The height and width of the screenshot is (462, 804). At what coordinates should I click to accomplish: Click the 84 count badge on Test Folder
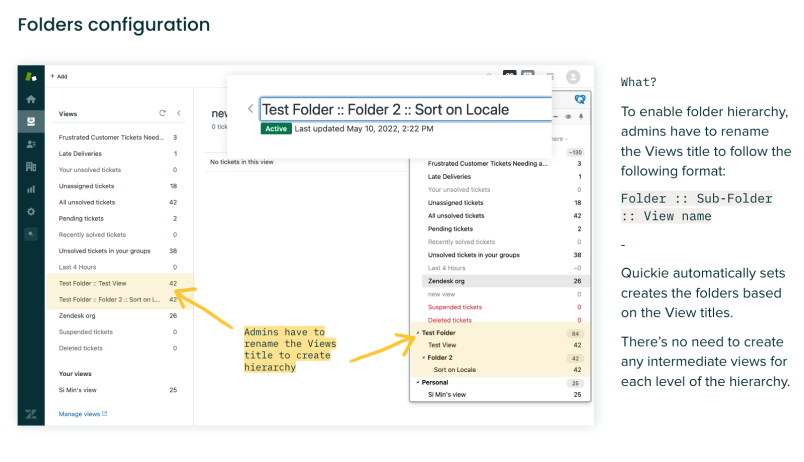tap(575, 333)
